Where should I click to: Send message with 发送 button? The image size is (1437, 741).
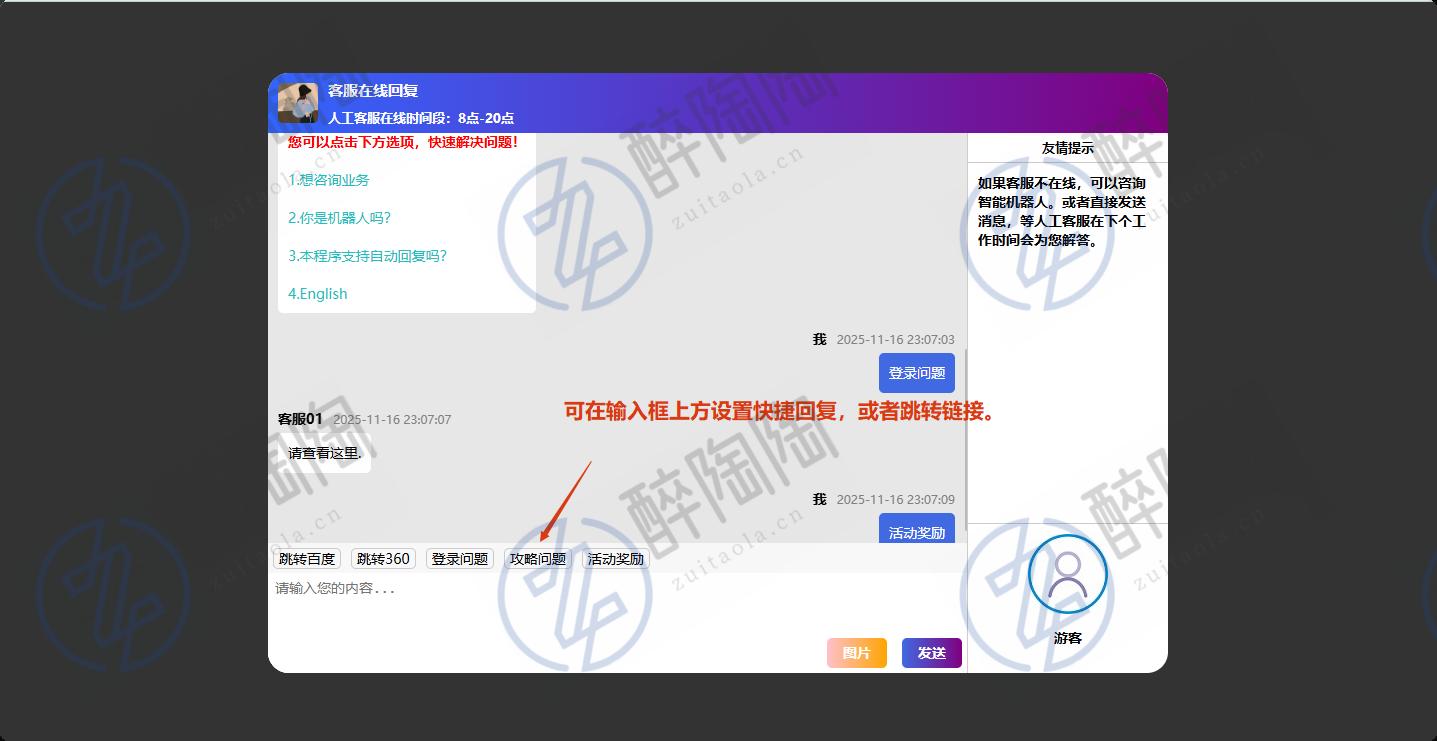tap(931, 653)
